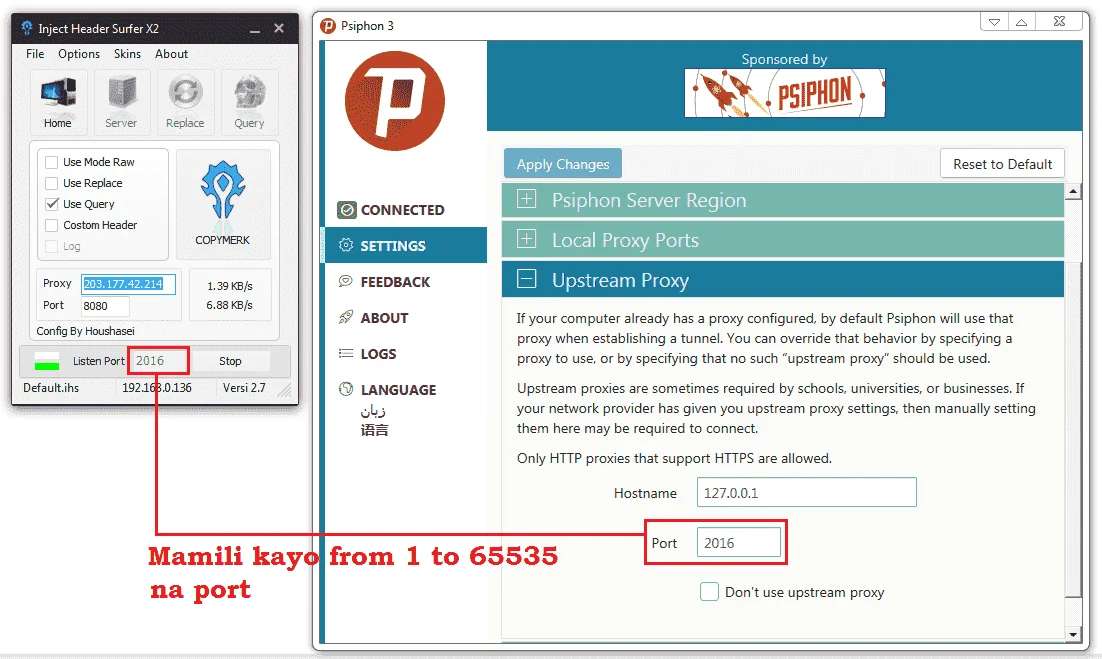Click the 6.88 KB/s speed readout
The height and width of the screenshot is (659, 1102).
click(230, 305)
